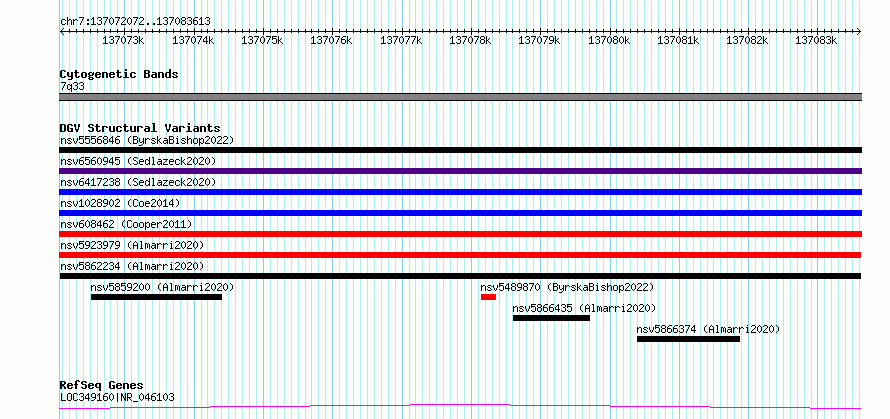The width and height of the screenshot is (890, 419).
Task: Click the 137076k ruler tick label
Action: pos(331,40)
